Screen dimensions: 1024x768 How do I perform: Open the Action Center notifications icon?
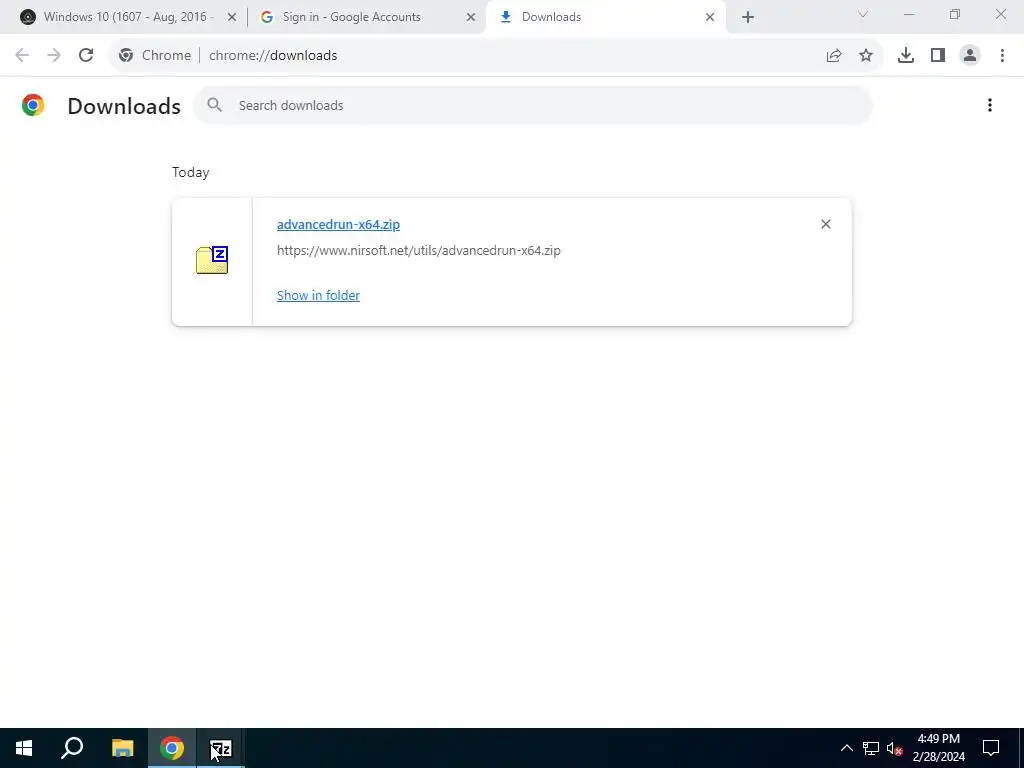pyautogui.click(x=991, y=748)
